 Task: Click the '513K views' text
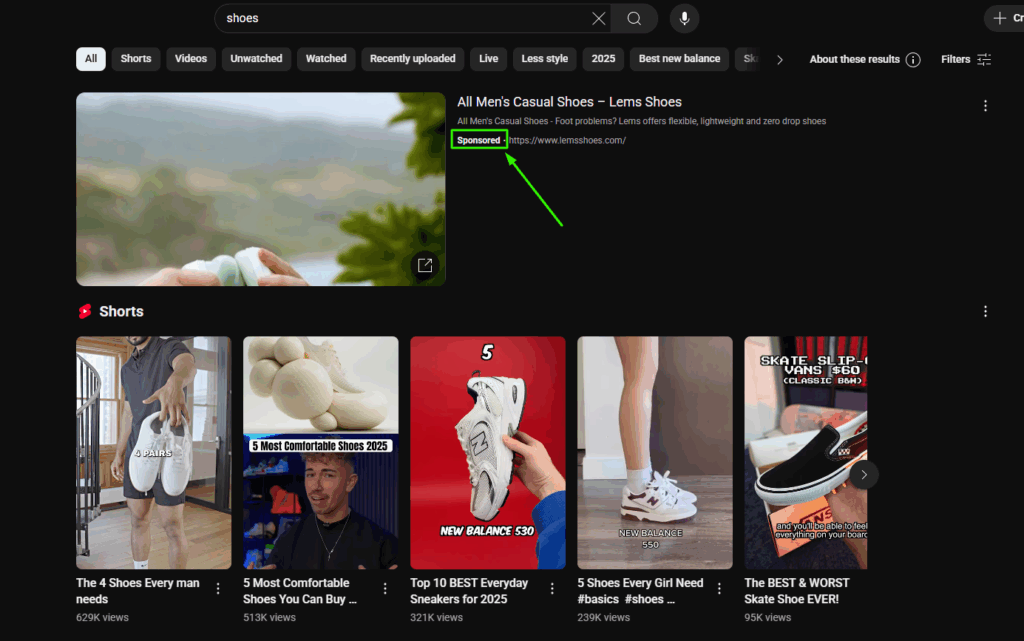click(x=269, y=618)
